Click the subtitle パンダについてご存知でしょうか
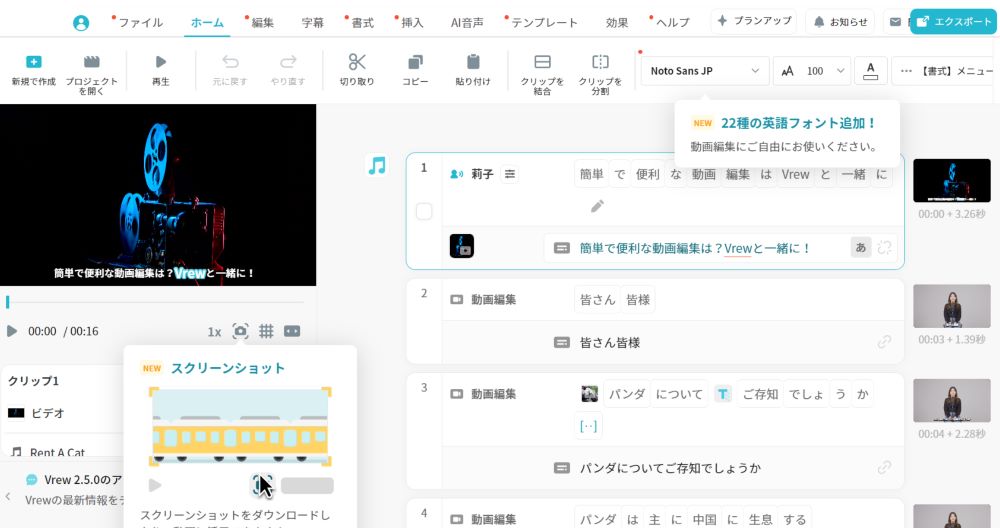The height and width of the screenshot is (528, 1000). coord(670,468)
